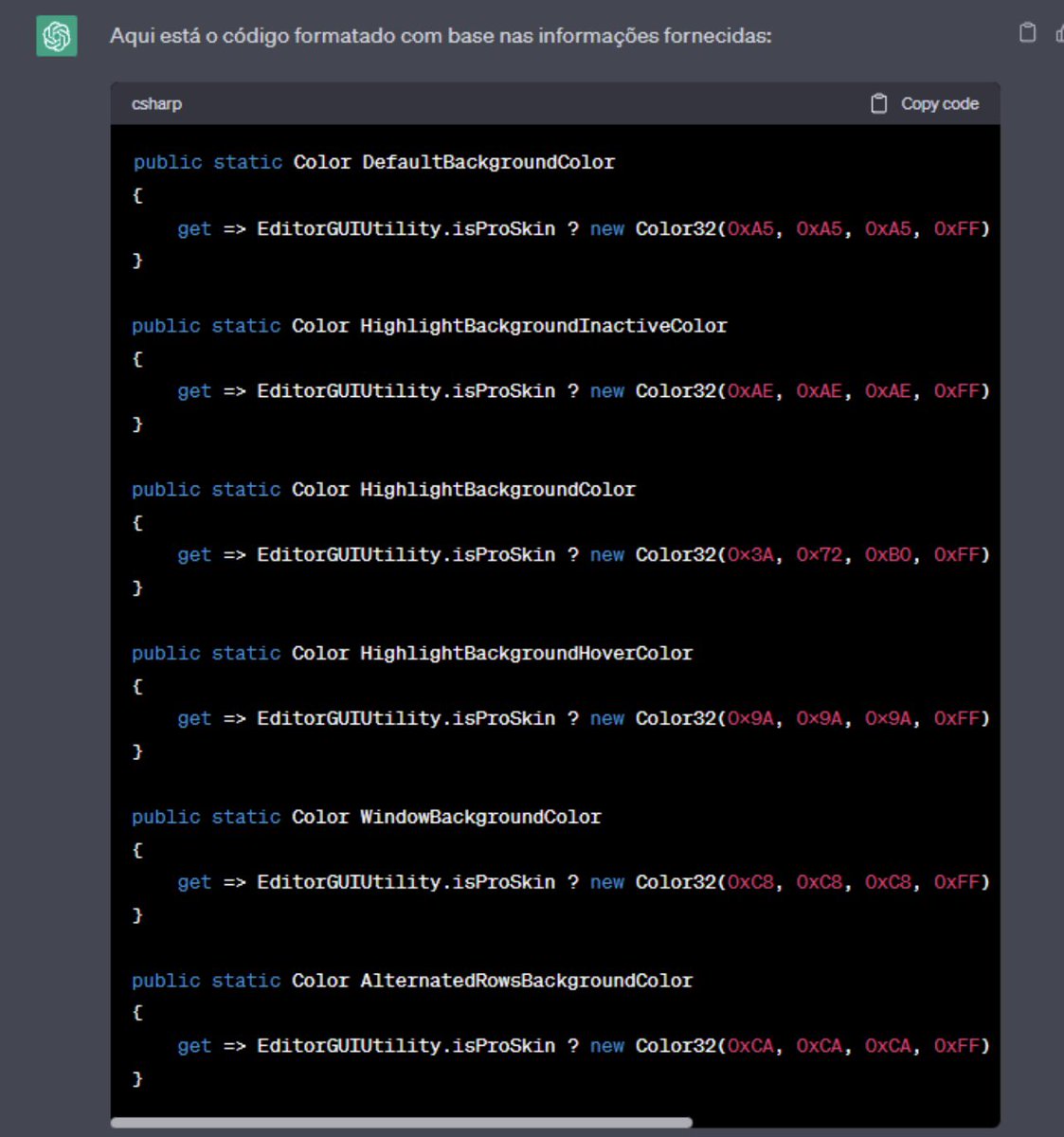Click the 'get' keyword under WindowBackgroundColor
This screenshot has width=1064, height=1137.
pos(194,883)
